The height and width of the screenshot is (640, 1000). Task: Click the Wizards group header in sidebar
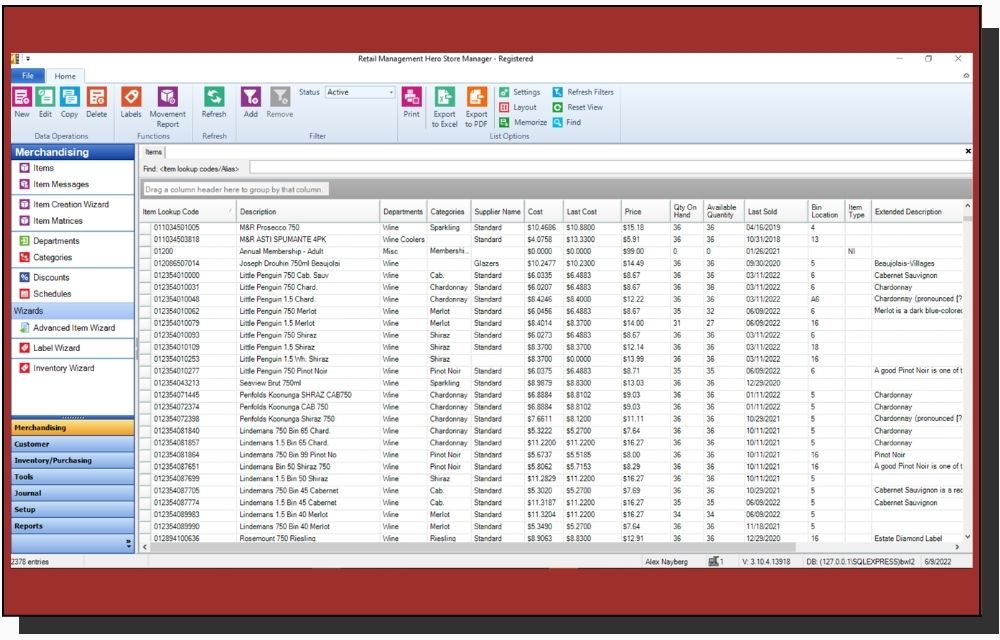pyautogui.click(x=73, y=311)
